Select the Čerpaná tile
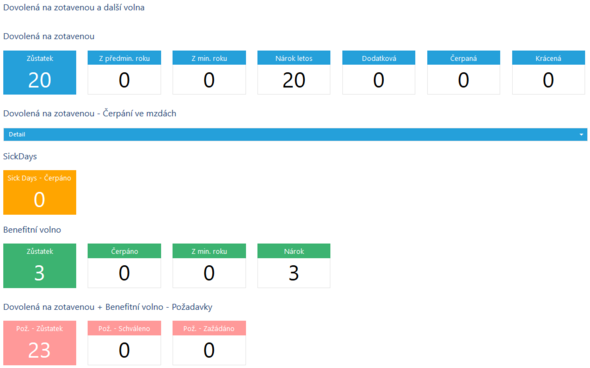The width and height of the screenshot is (590, 368). coord(464,73)
